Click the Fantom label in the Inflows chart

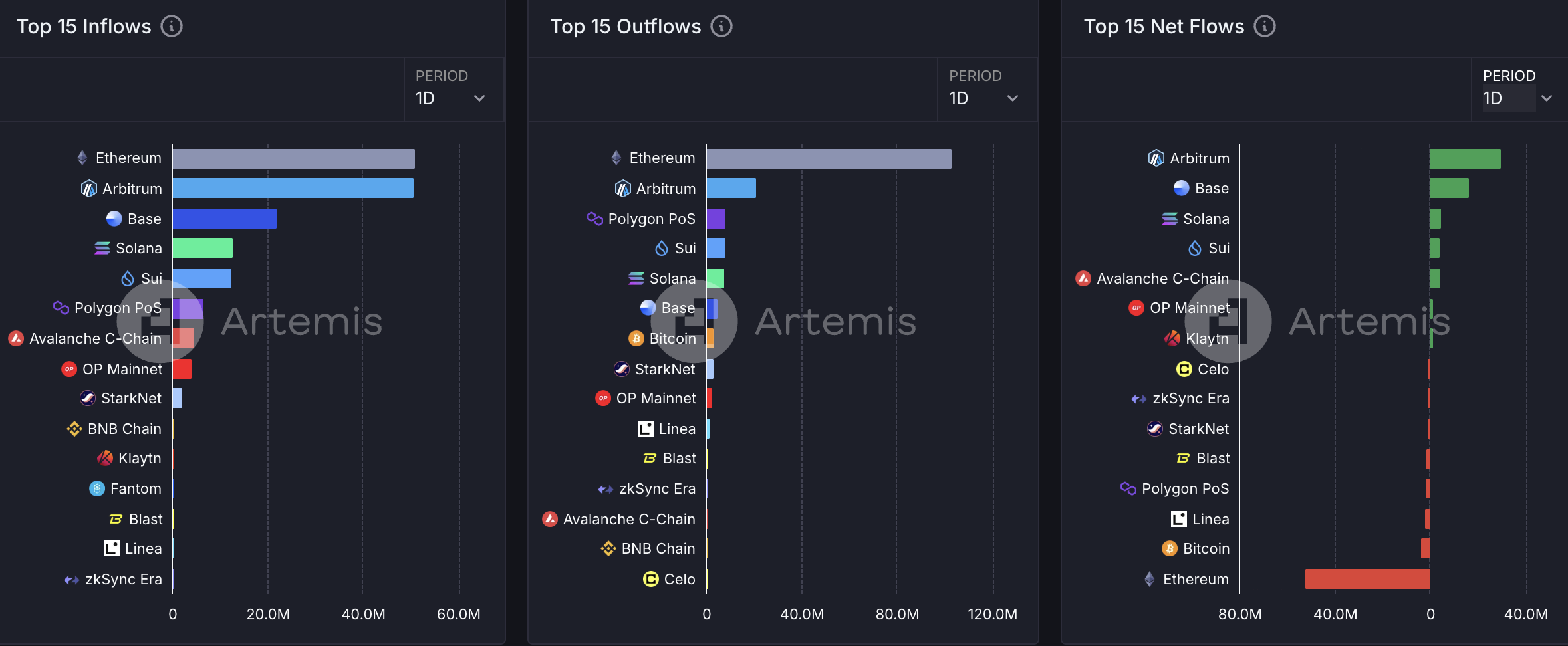pyautogui.click(x=136, y=488)
